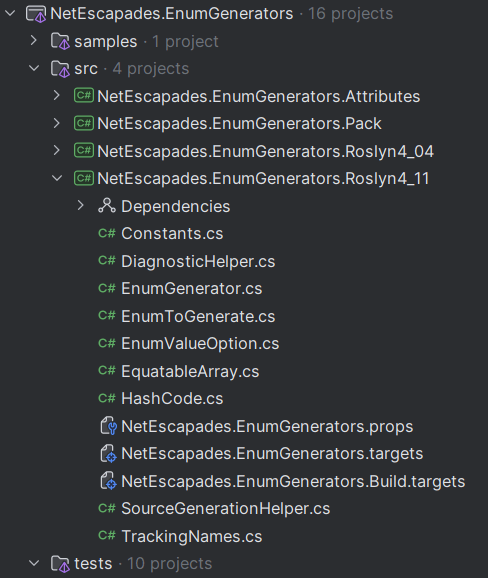Image resolution: width=488 pixels, height=578 pixels.
Task: Open the NetEscapades.EnumGenerators.Build.targets file
Action: point(293,481)
